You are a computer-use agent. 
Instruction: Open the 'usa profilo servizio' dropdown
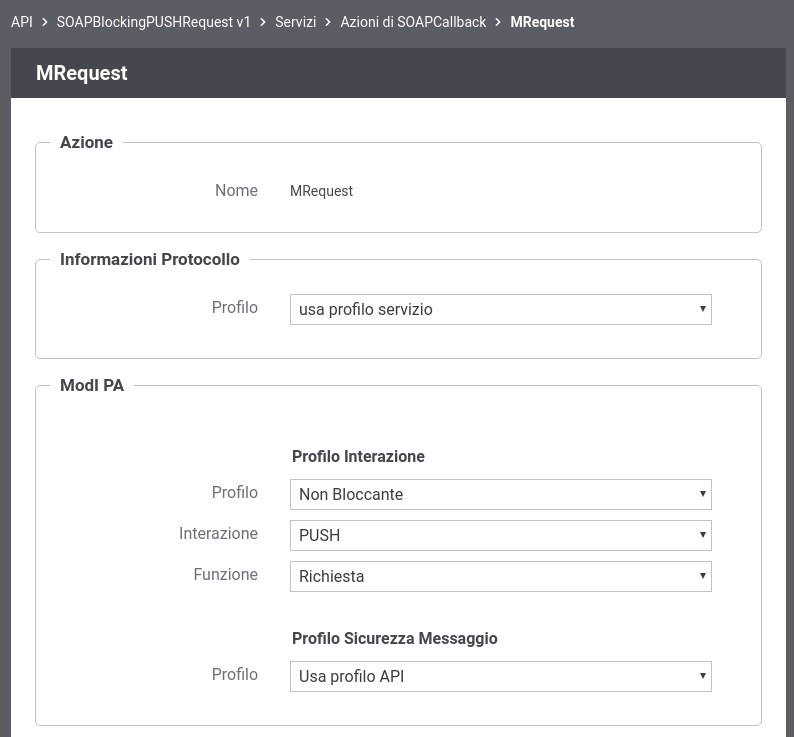click(x=501, y=309)
